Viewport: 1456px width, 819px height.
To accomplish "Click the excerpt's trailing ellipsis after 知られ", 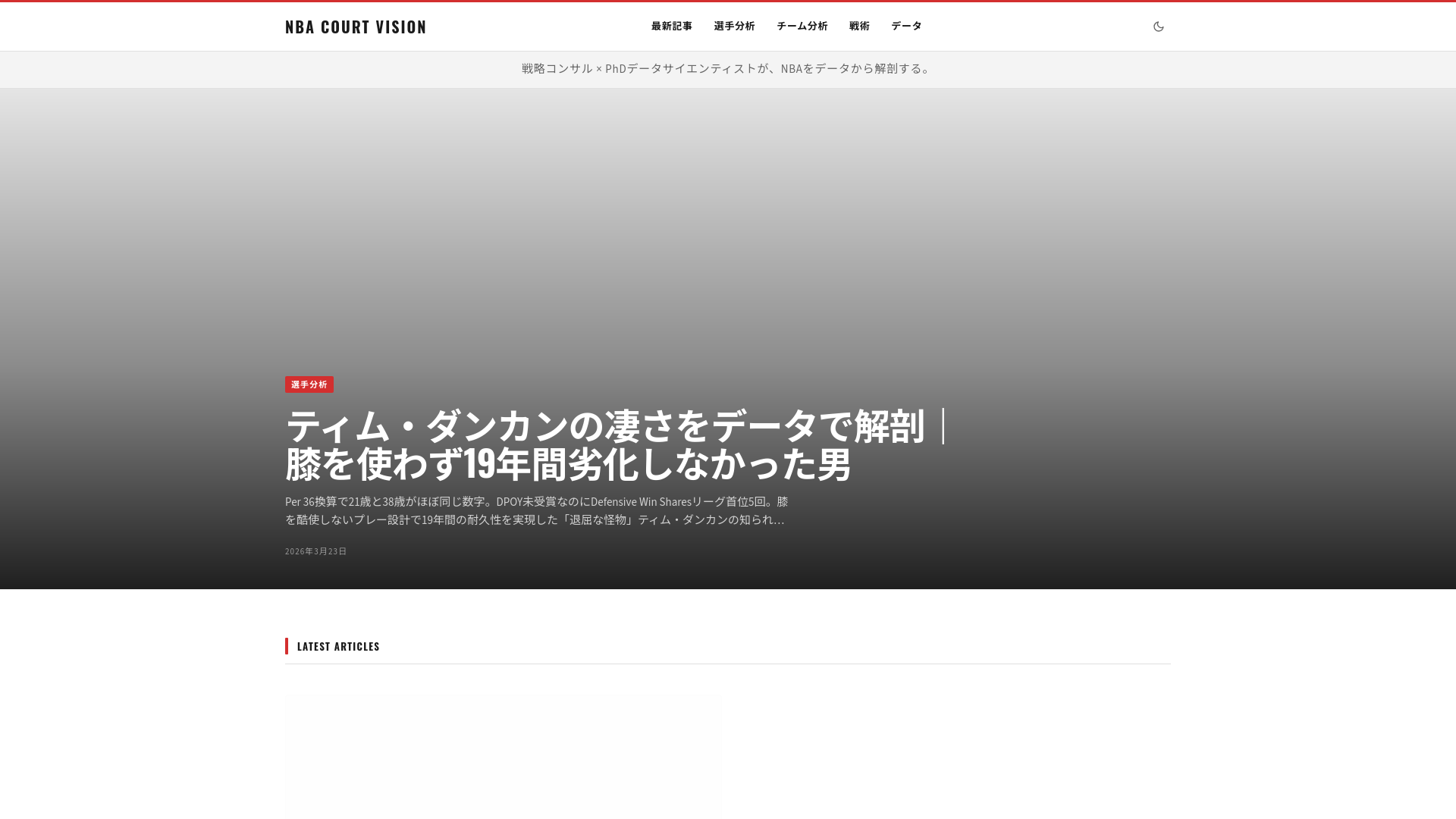I will click(780, 520).
